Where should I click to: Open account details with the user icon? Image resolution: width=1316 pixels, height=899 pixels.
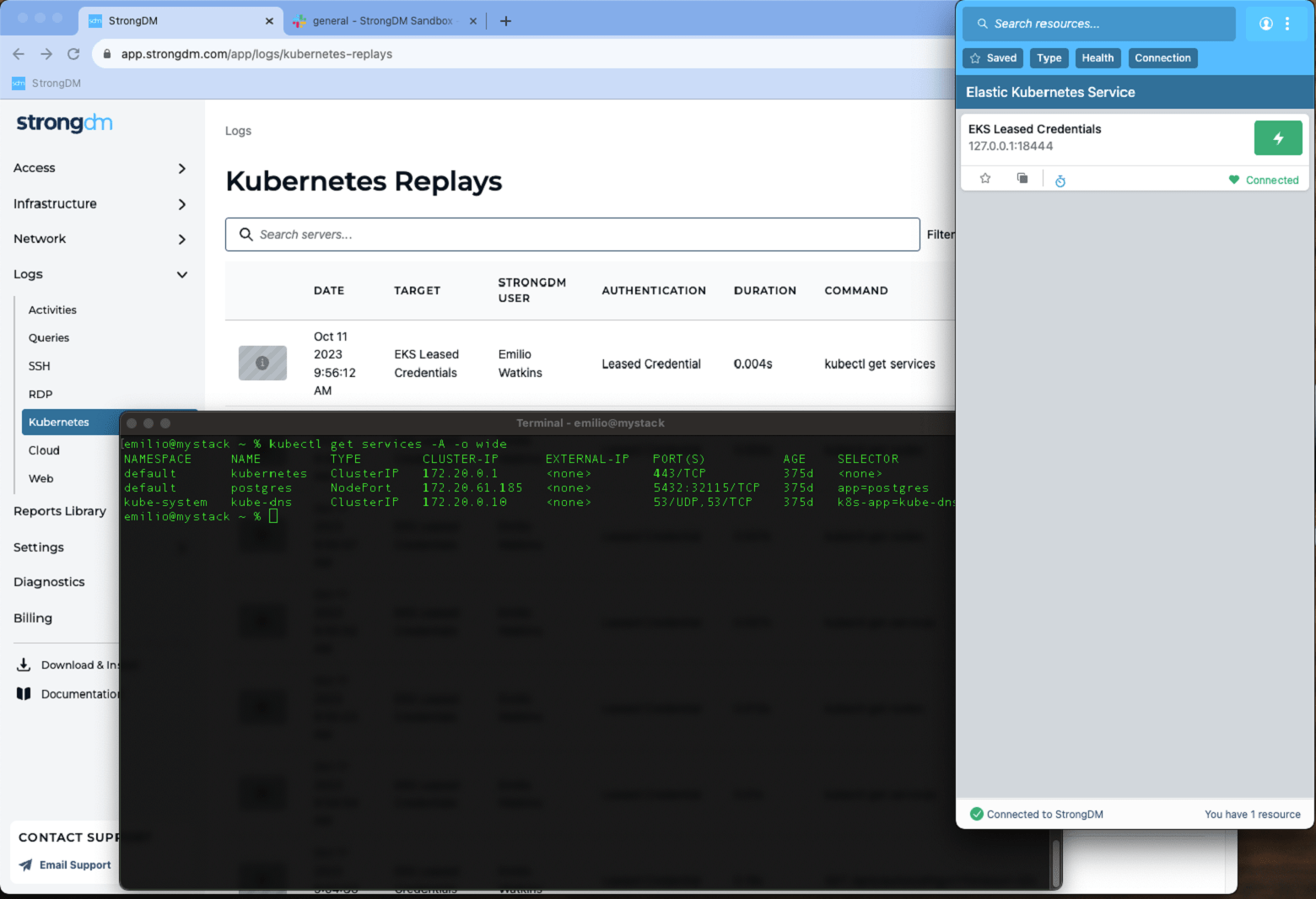point(1265,24)
